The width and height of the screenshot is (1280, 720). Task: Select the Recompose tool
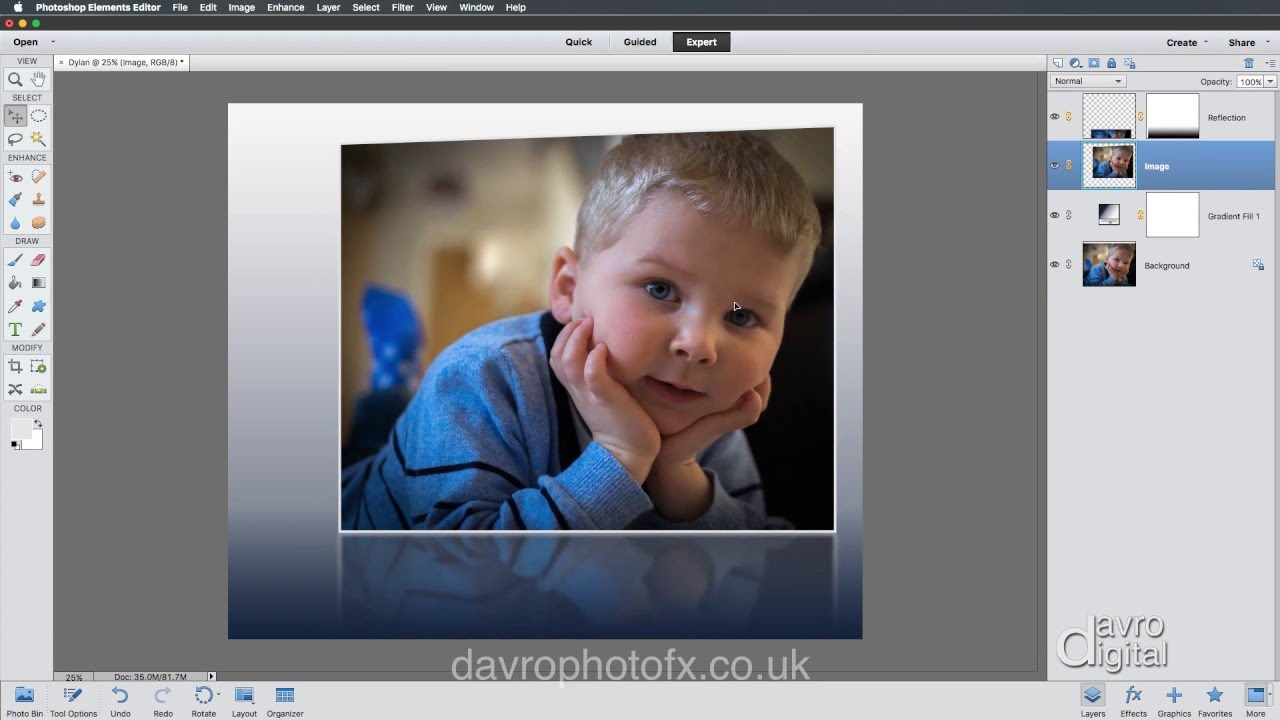click(x=38, y=366)
